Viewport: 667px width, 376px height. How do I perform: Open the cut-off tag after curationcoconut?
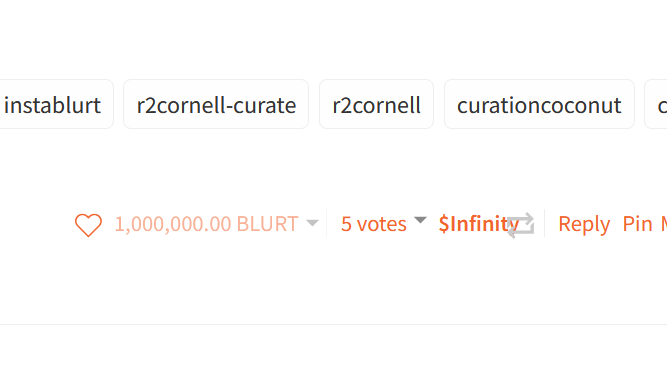point(656,104)
